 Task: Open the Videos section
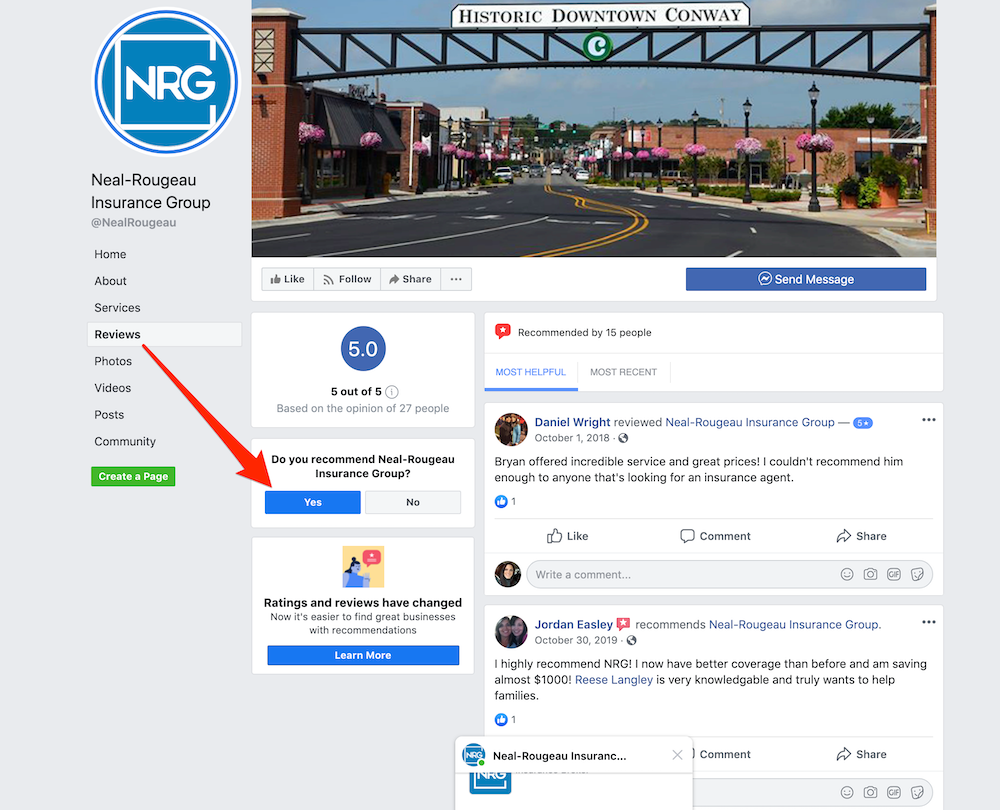tap(112, 388)
